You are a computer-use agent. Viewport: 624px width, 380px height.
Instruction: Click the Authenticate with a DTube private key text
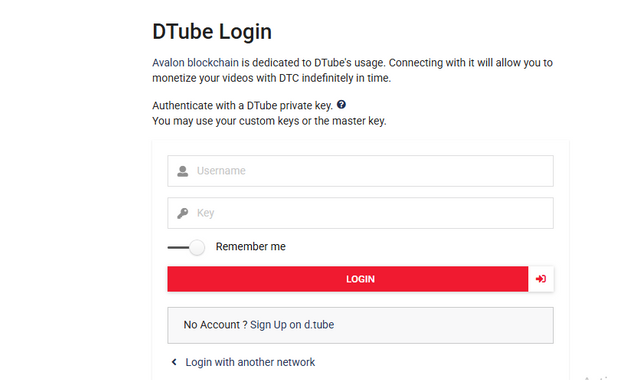click(x=242, y=105)
